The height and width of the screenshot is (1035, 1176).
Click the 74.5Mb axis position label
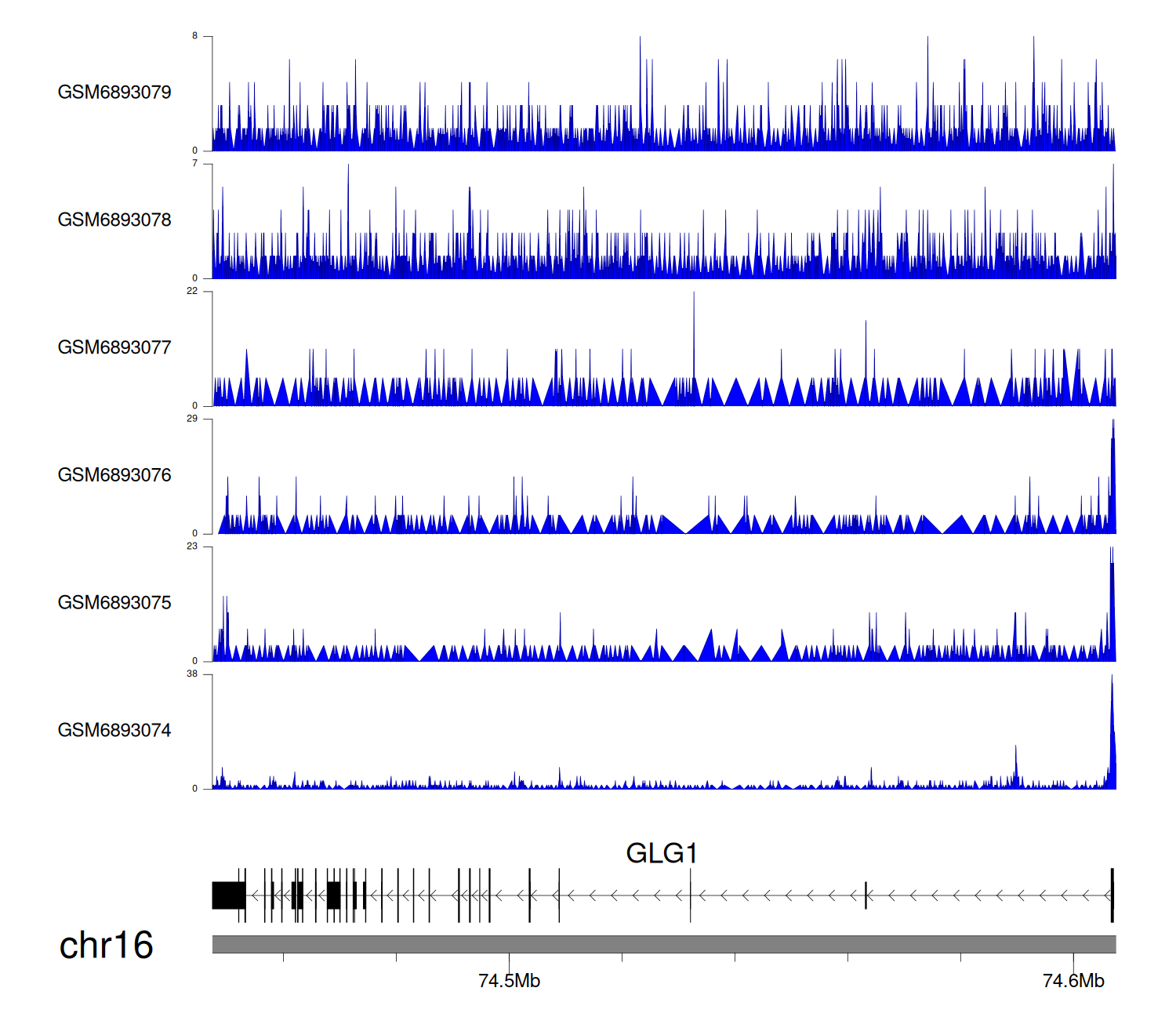[x=509, y=981]
